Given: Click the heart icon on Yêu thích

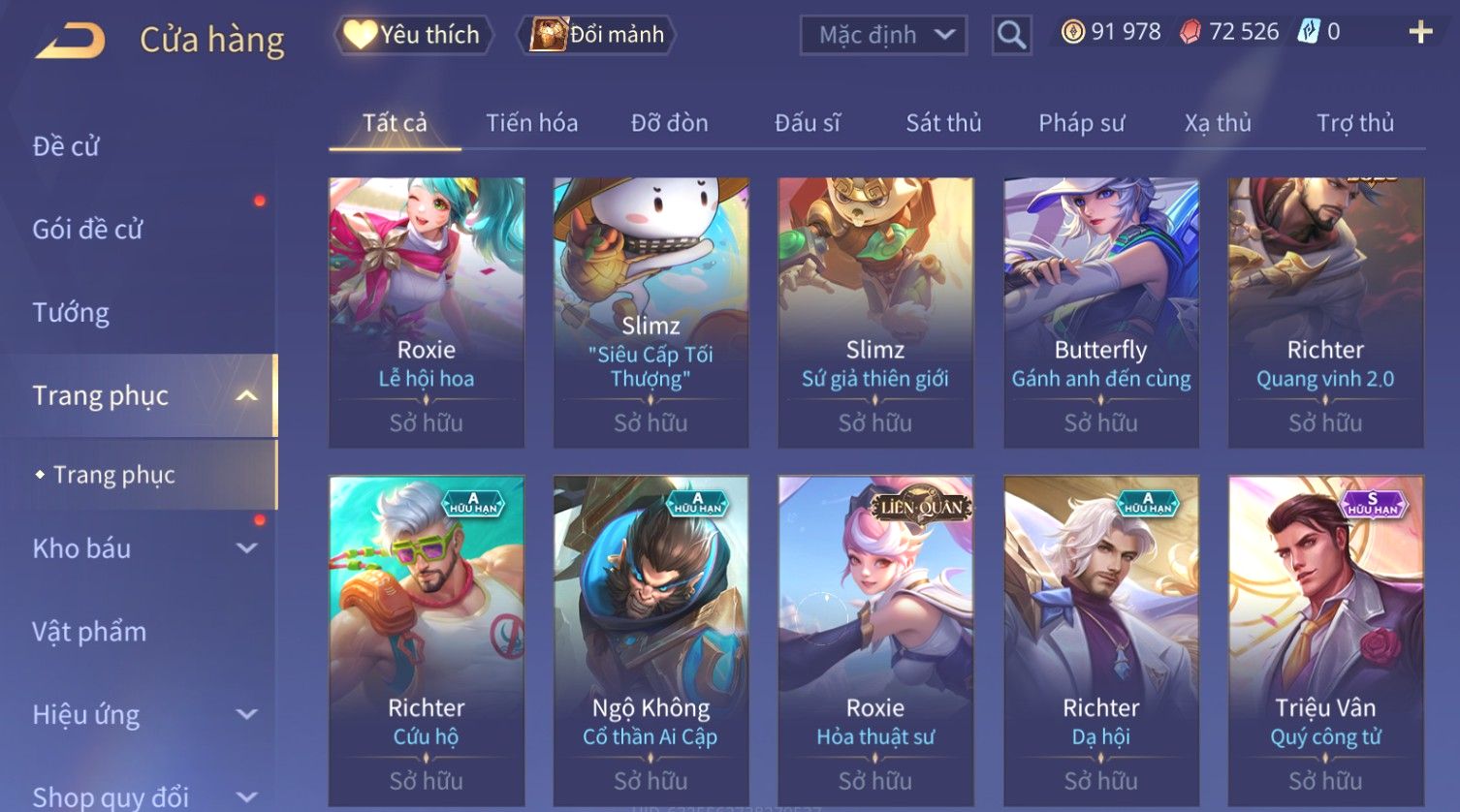Looking at the screenshot, I should (360, 35).
